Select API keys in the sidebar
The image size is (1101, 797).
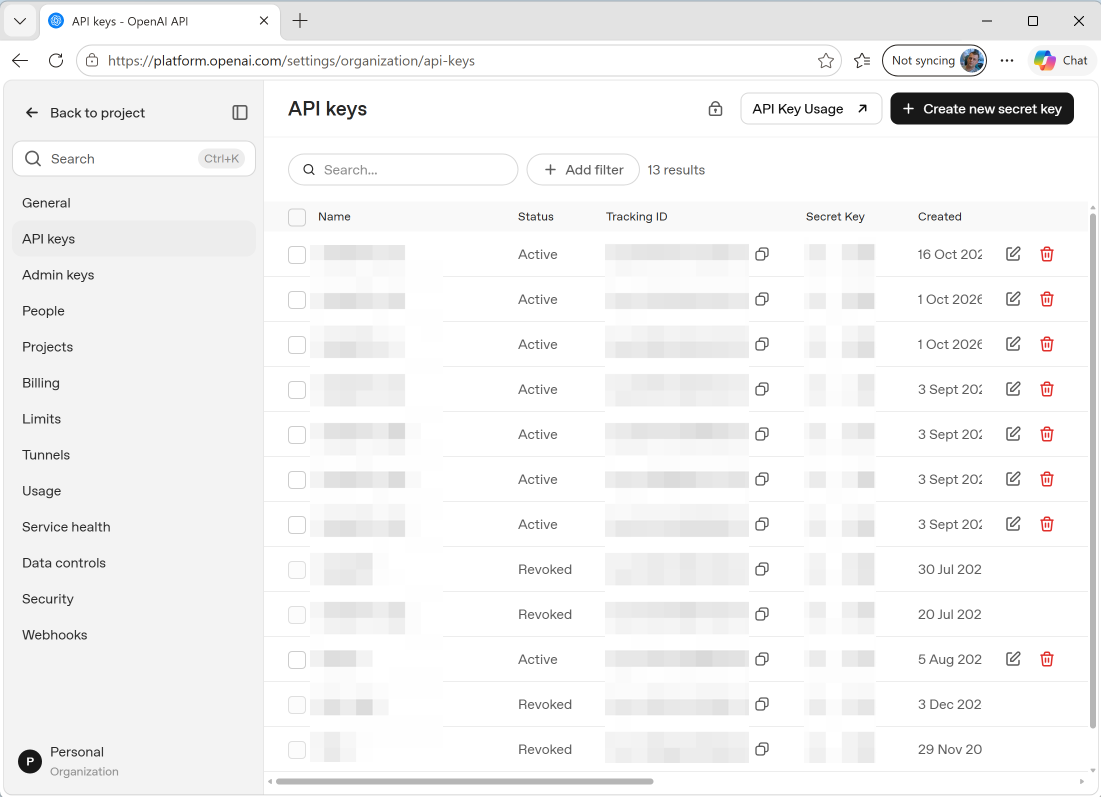click(x=134, y=239)
